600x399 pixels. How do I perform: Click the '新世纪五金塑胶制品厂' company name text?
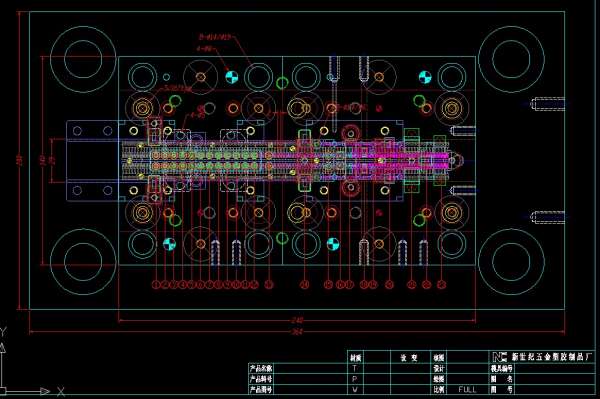click(552, 357)
